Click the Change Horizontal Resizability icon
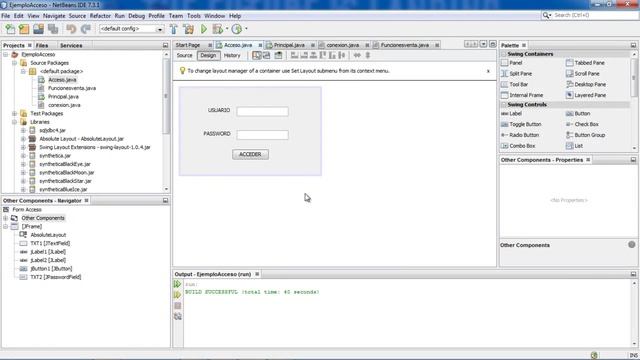The image size is (640, 360). tap(357, 56)
